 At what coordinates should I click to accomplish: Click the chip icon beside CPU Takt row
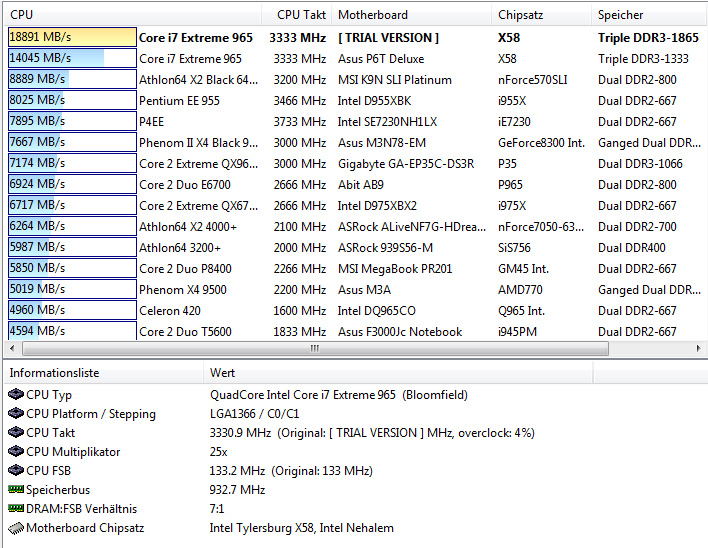click(x=16, y=432)
